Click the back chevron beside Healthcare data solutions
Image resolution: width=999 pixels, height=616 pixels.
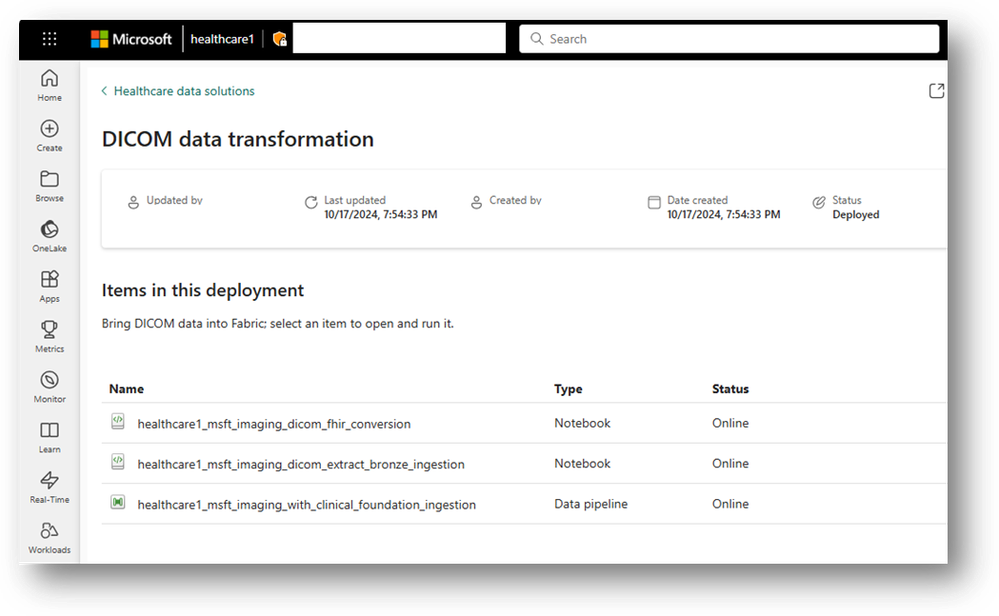(x=104, y=91)
